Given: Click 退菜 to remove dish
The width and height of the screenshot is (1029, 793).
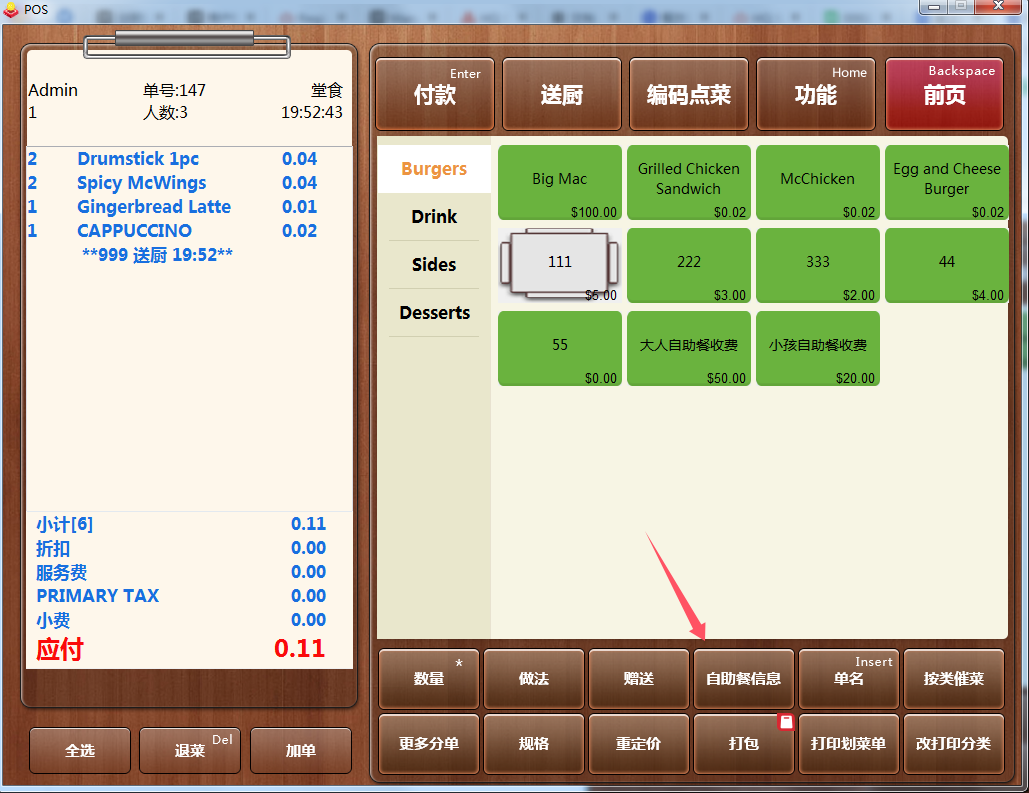Looking at the screenshot, I should point(190,750).
